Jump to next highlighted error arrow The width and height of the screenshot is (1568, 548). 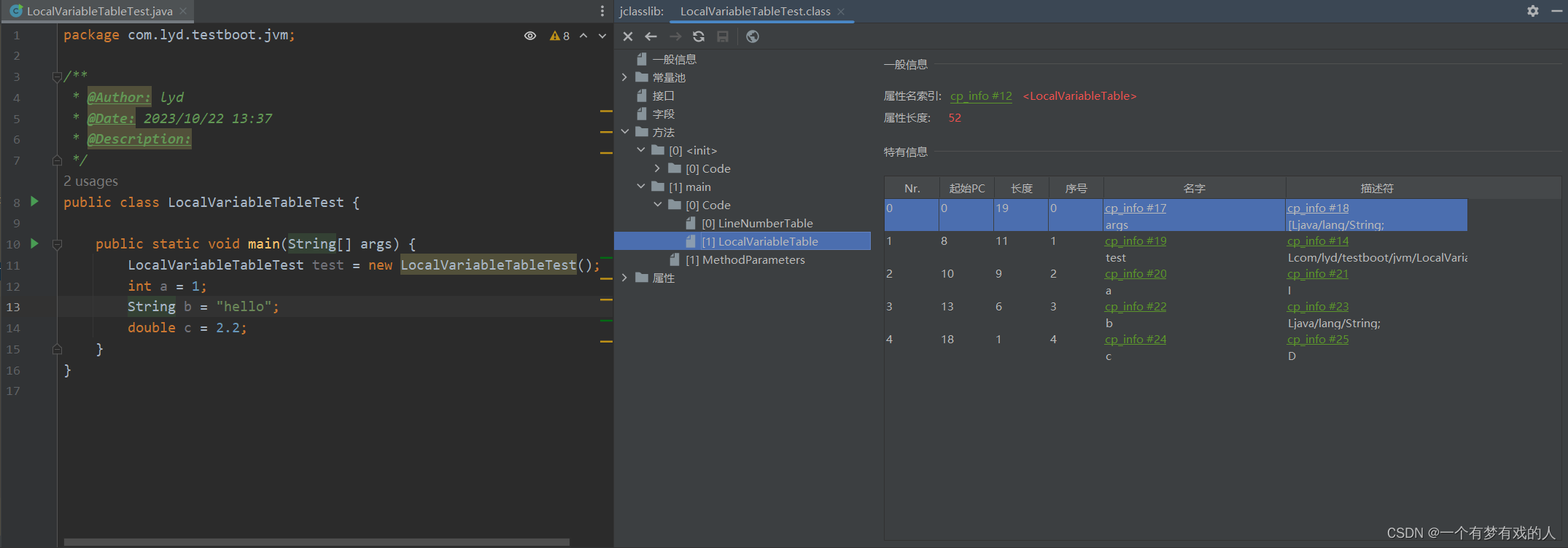[x=602, y=36]
